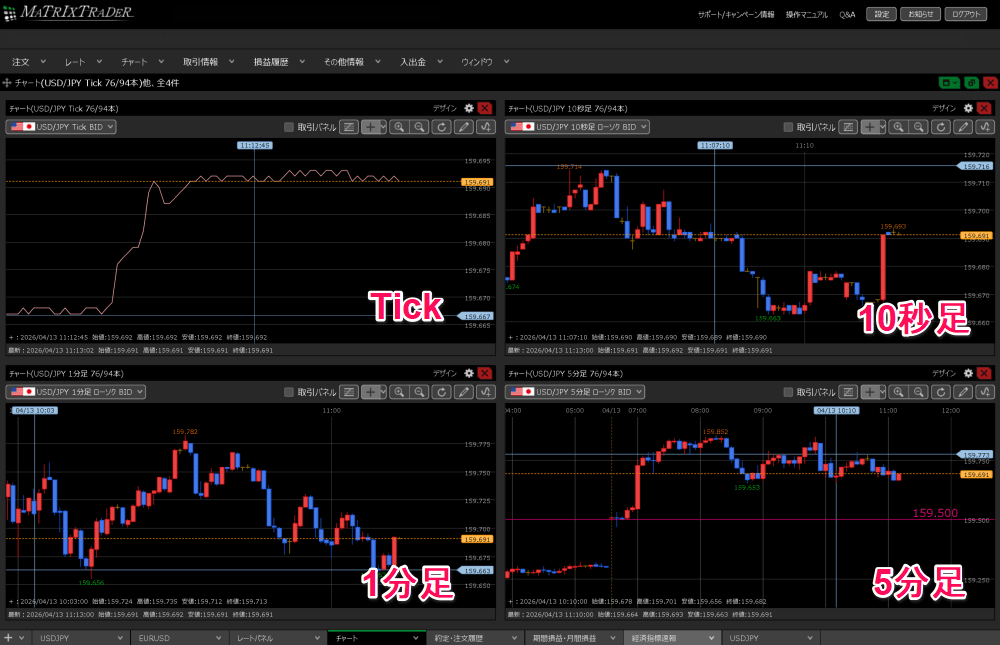1000x645 pixels.
Task: Open the USD/JPY Tick BID dropdown
Action: point(62,127)
